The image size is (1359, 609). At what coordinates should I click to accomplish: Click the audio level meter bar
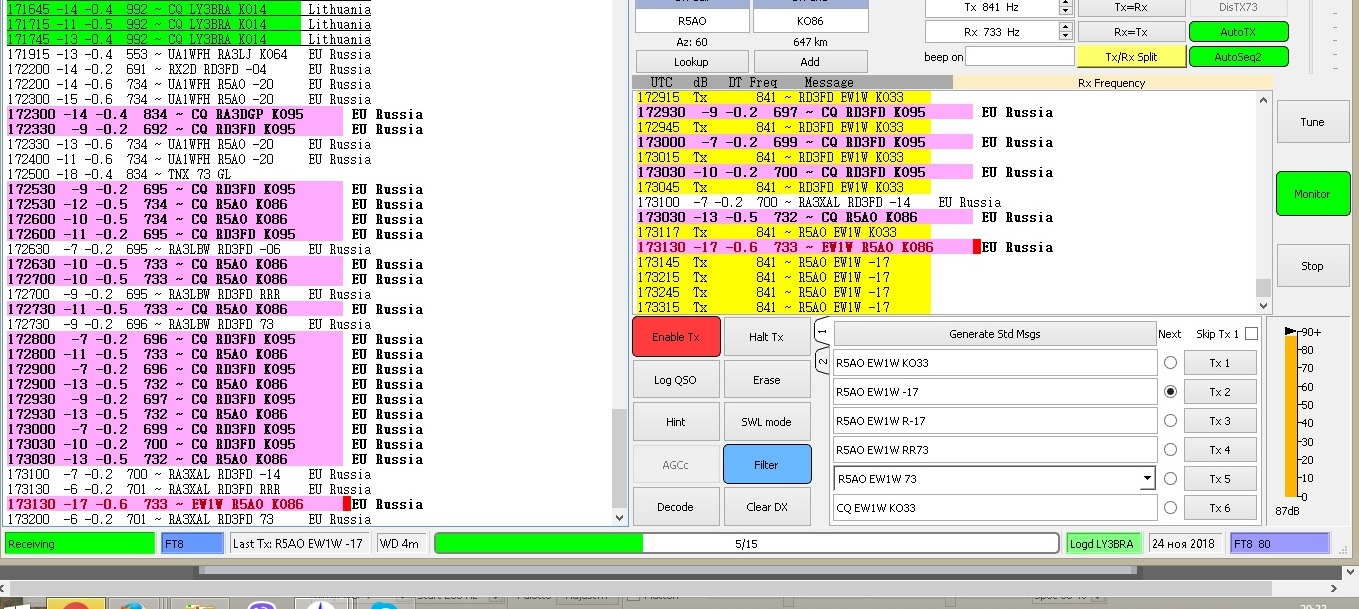coord(1291,415)
